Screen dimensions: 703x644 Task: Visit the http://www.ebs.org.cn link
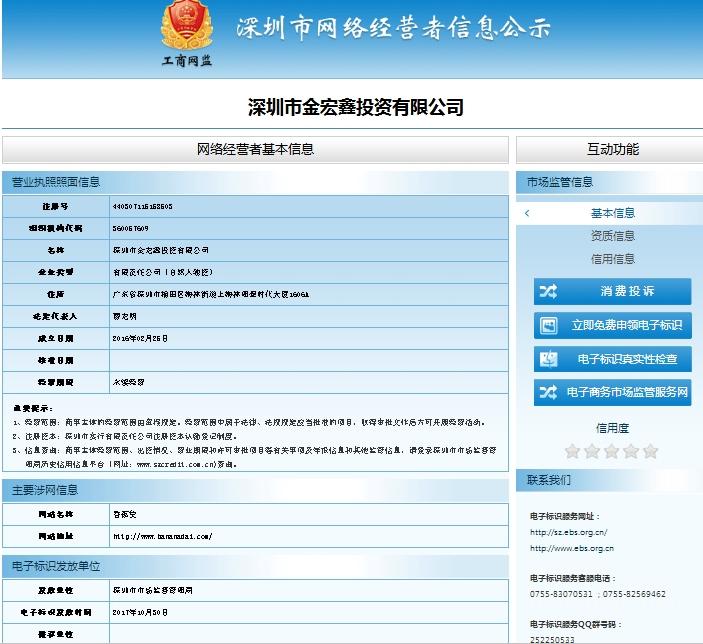(572, 548)
